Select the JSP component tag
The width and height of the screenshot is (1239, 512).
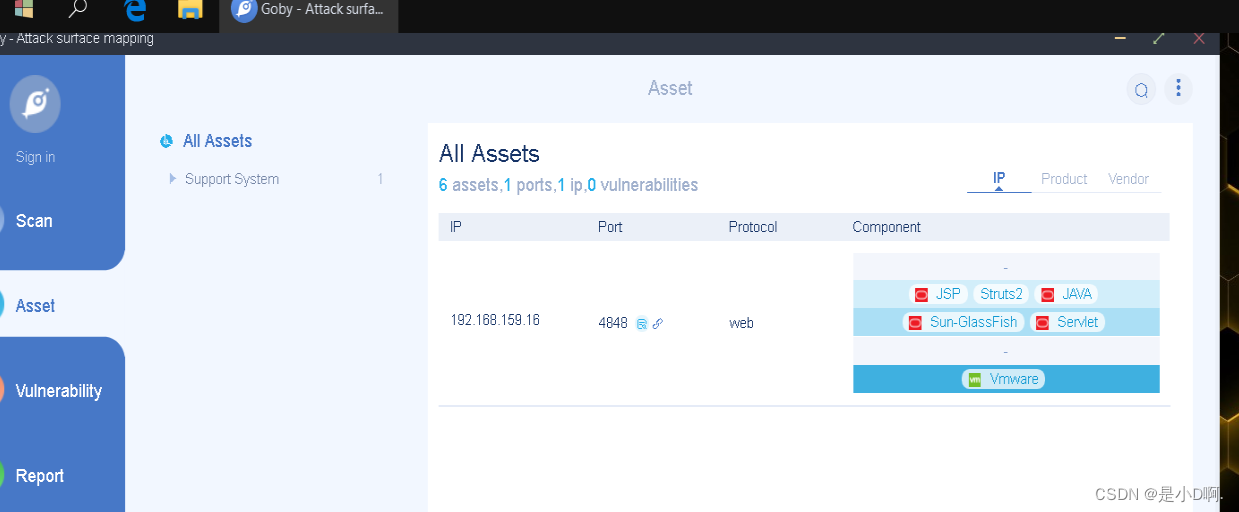coord(938,294)
